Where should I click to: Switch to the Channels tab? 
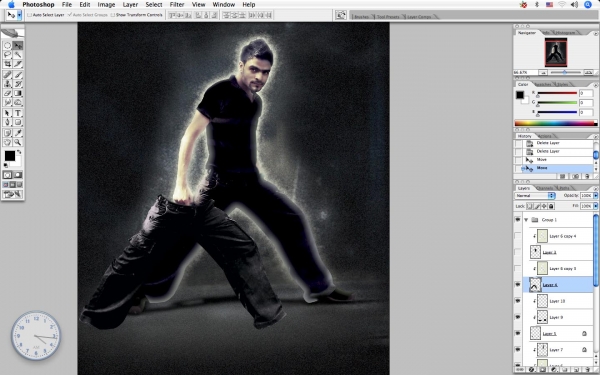[x=544, y=188]
